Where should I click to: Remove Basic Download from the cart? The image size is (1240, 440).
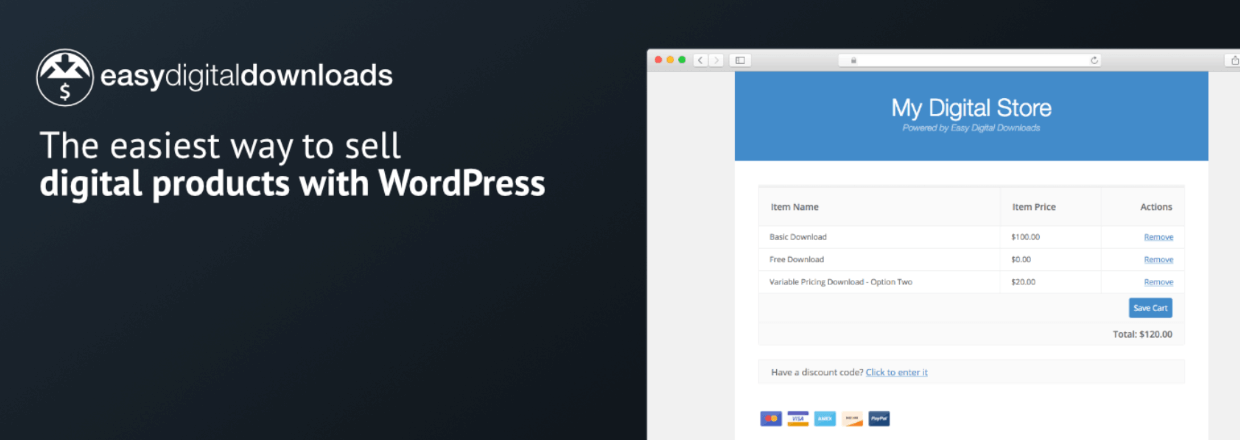(x=1158, y=237)
